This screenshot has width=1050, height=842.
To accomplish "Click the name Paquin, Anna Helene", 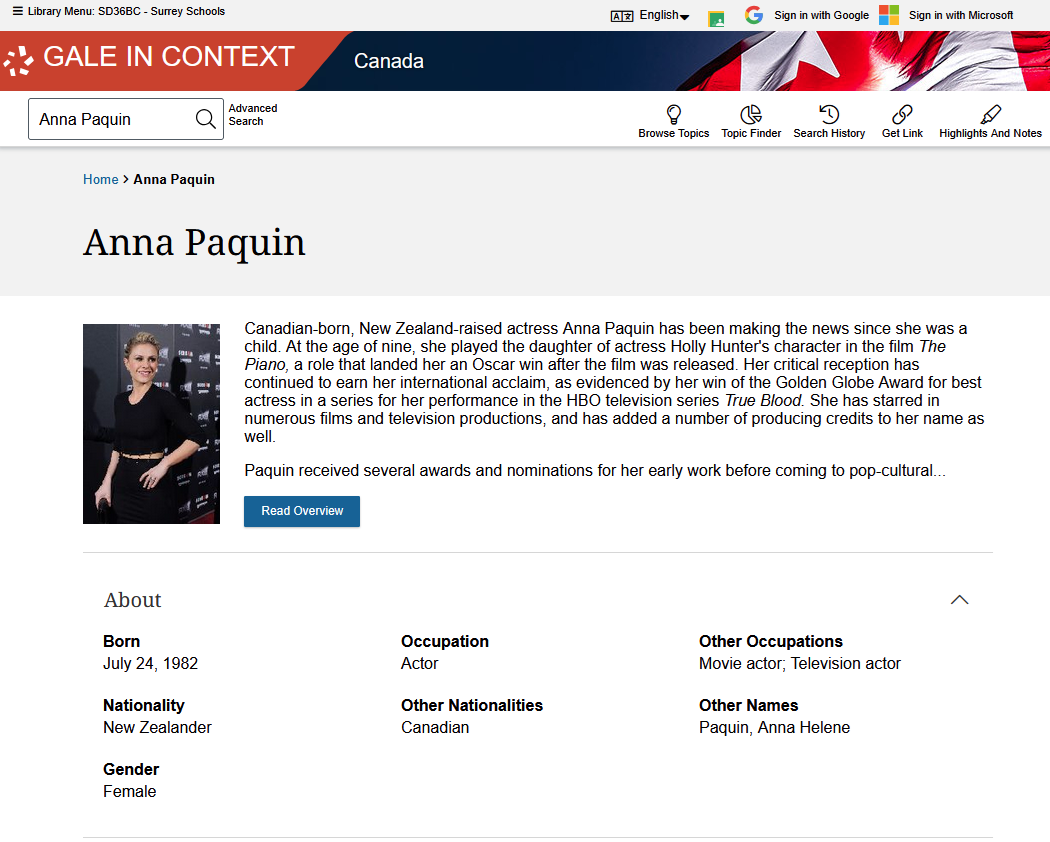I will point(775,727).
